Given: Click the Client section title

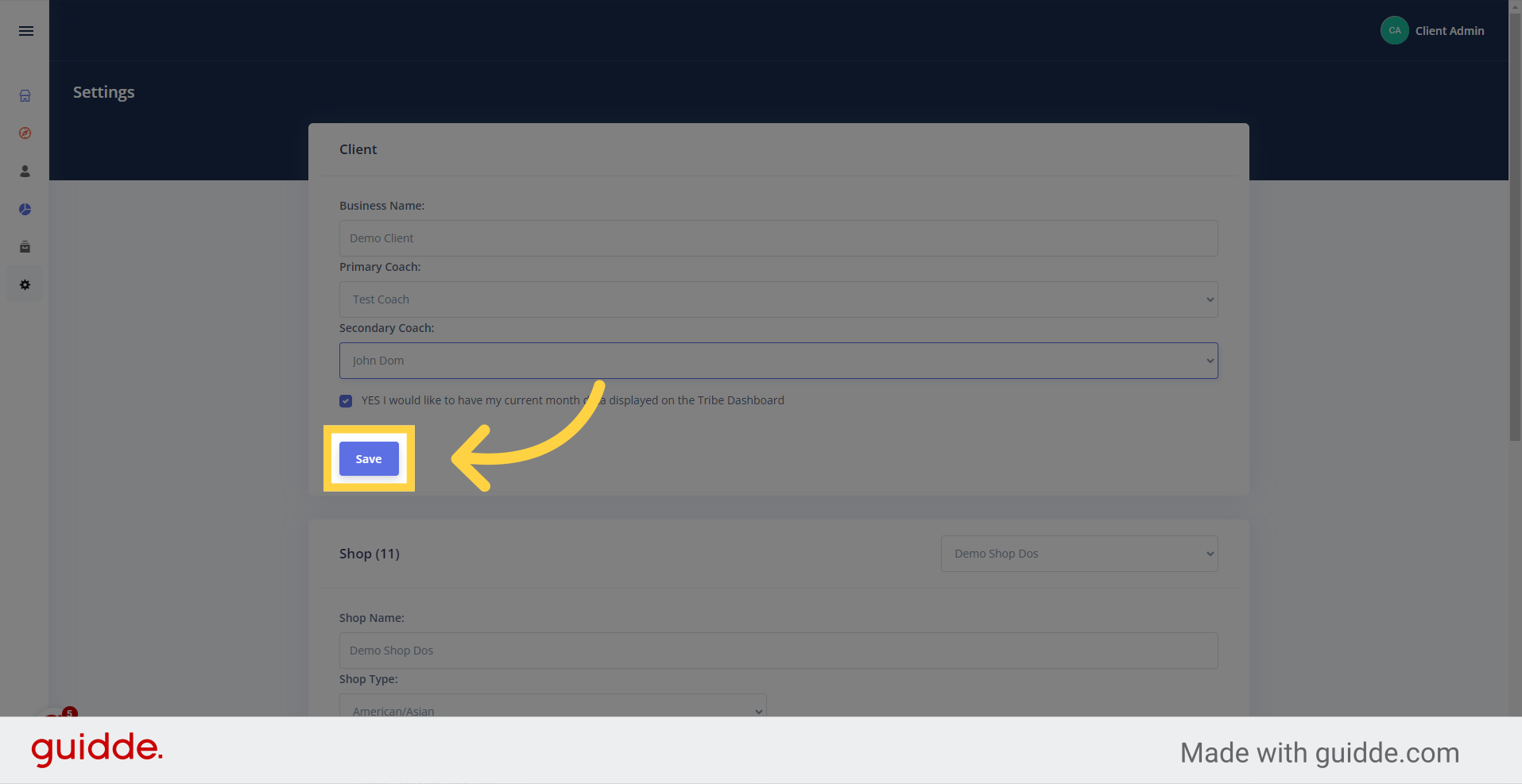Looking at the screenshot, I should pyautogui.click(x=358, y=149).
